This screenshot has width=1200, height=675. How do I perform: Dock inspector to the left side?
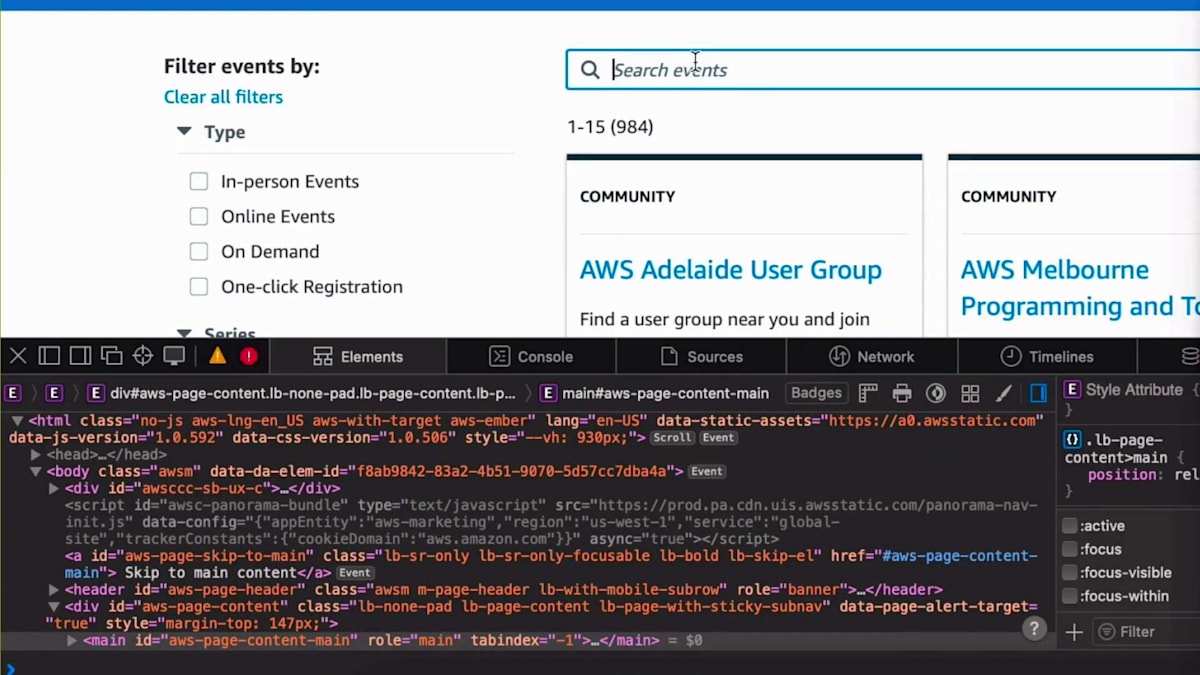click(x=49, y=356)
